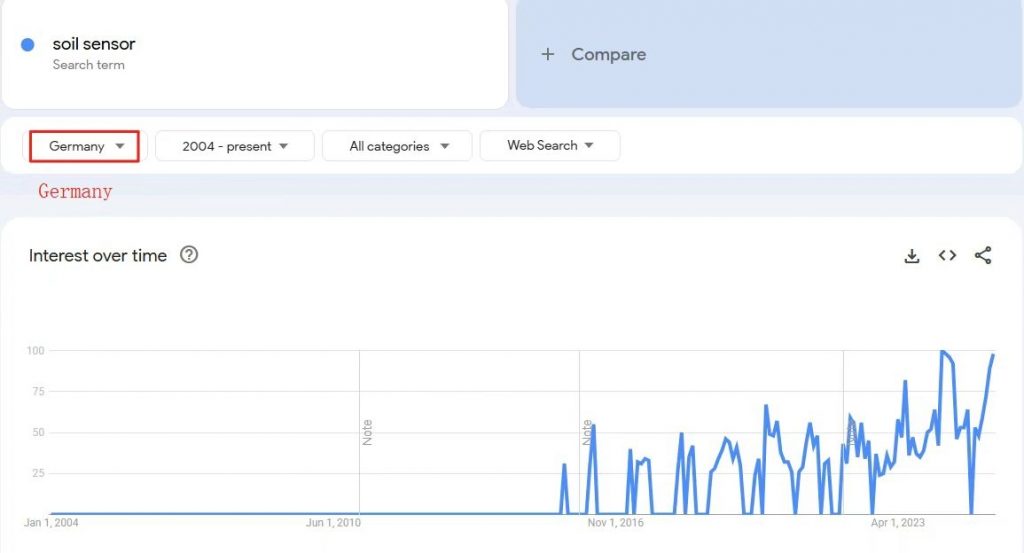Click the blue dot beside soil sensor
The width and height of the screenshot is (1024, 553).
point(28,44)
